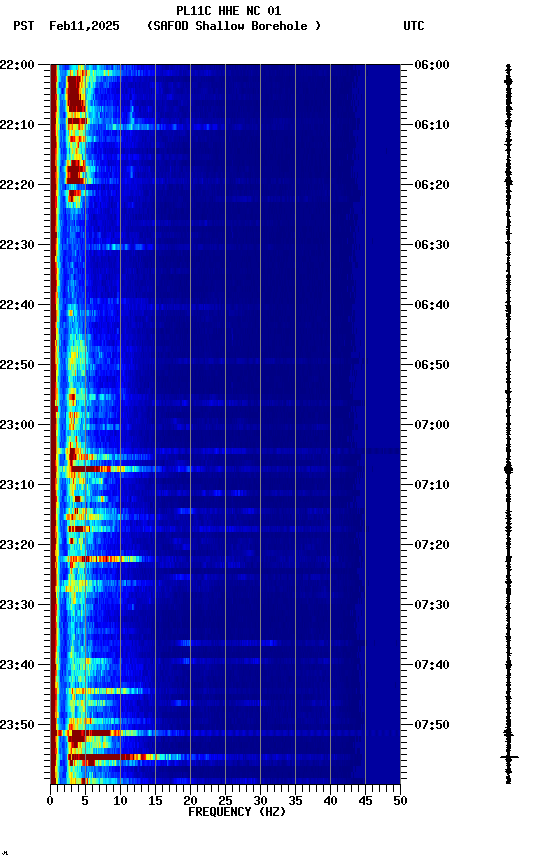Click the 06:00 UTC time label
The width and height of the screenshot is (552, 864).
pos(432,65)
